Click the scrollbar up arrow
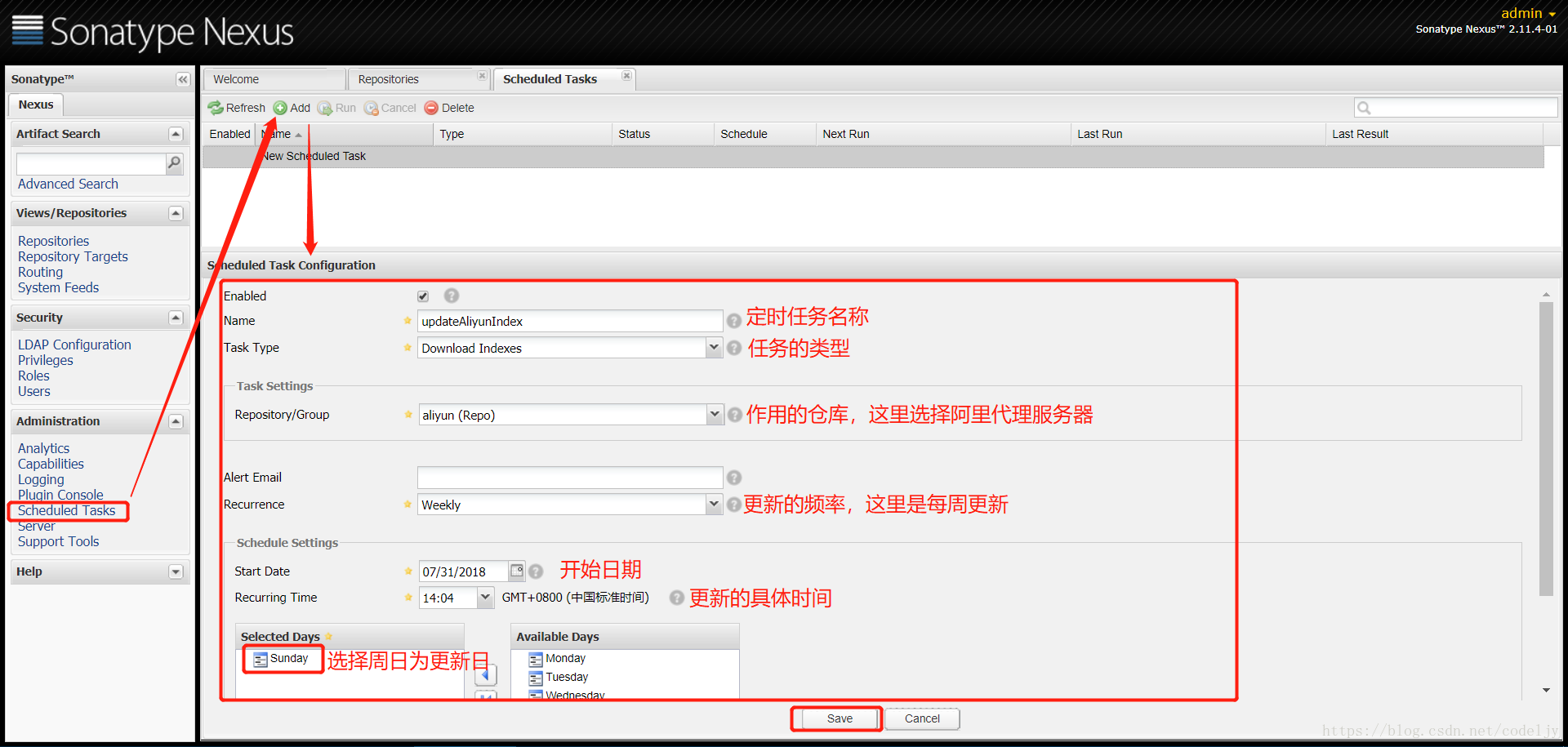 [1546, 294]
